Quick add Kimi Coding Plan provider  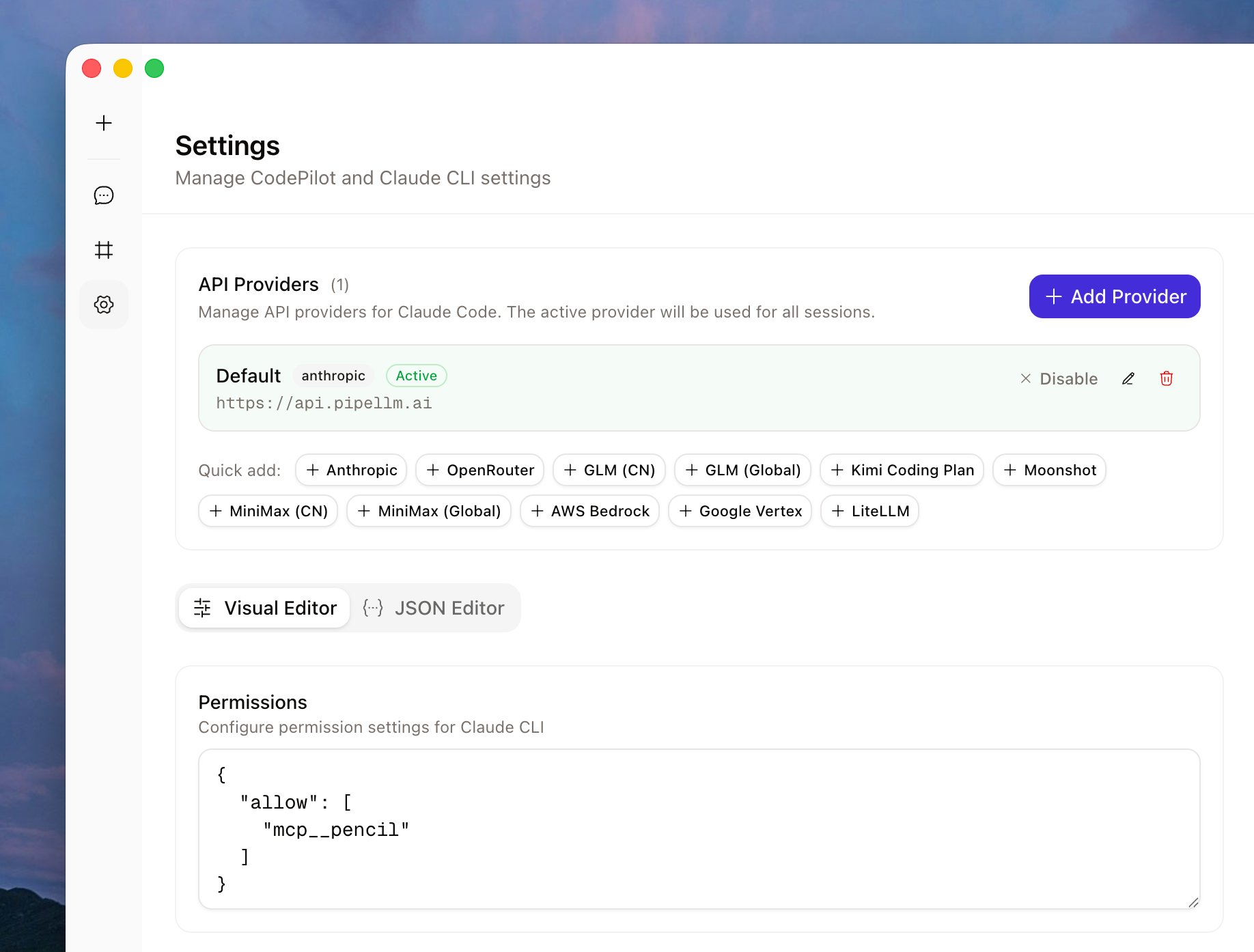pyautogui.click(x=902, y=470)
